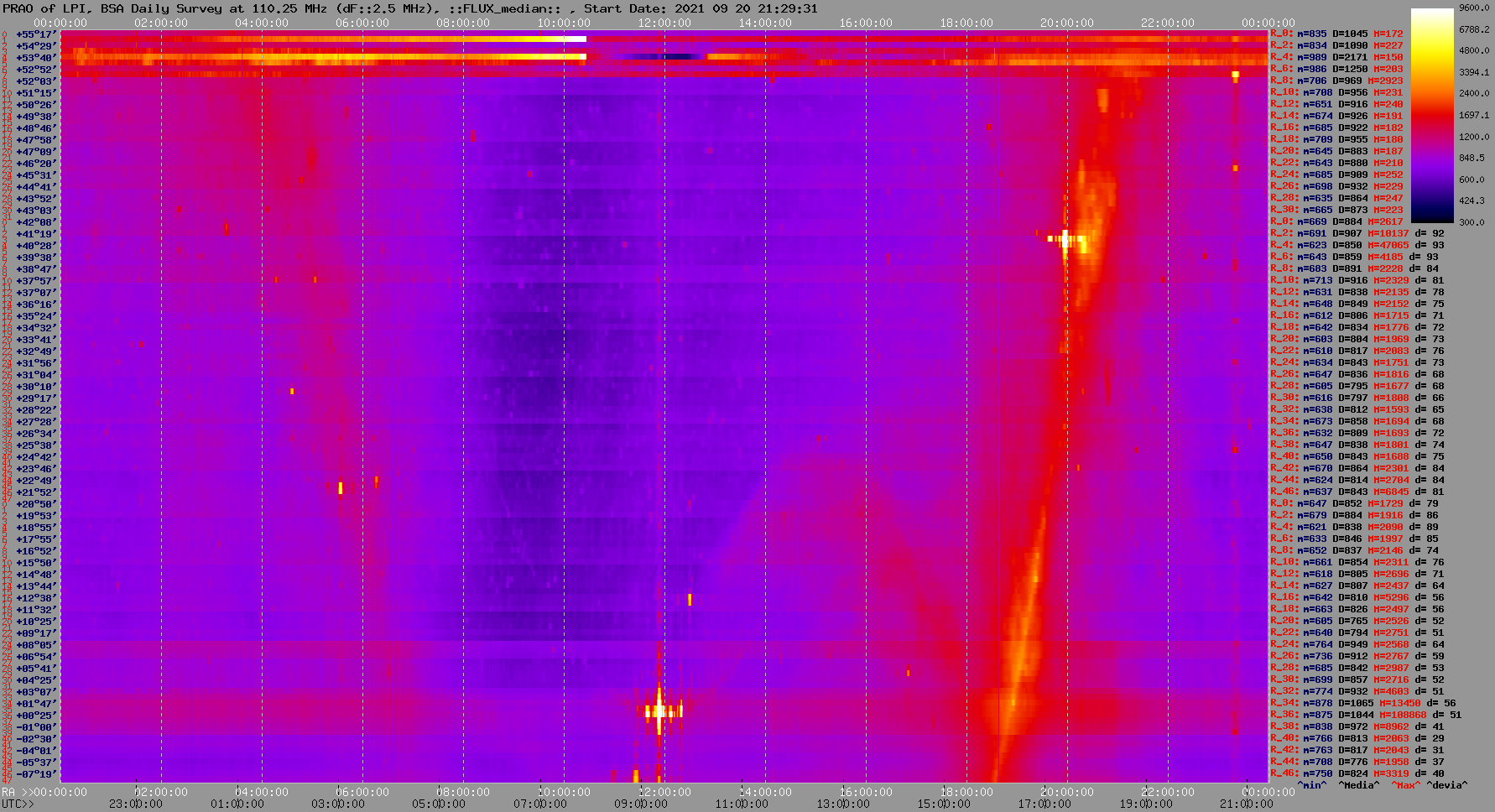Click the stats row containing M=2923

click(1337, 81)
